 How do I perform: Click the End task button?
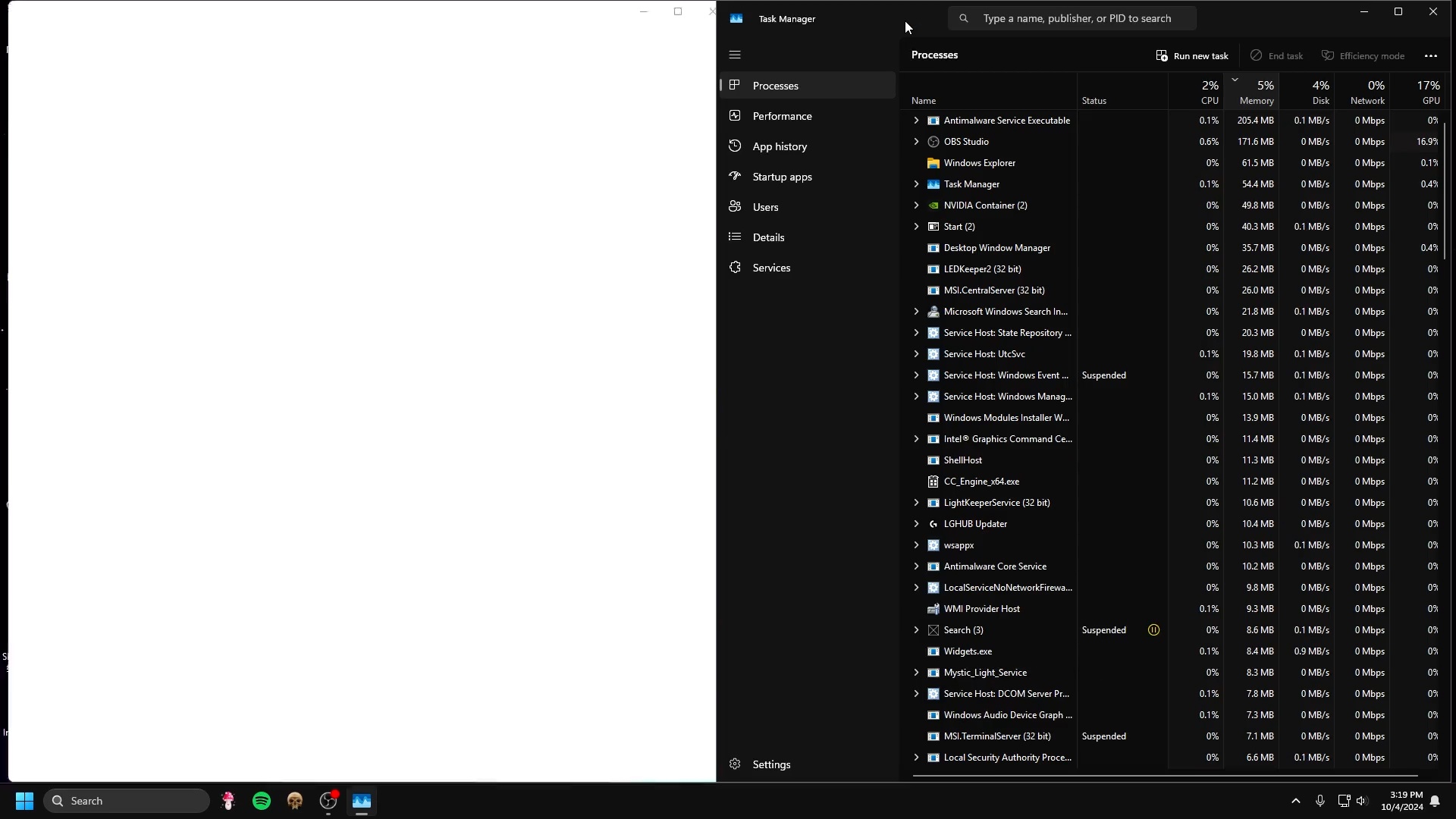(1276, 55)
